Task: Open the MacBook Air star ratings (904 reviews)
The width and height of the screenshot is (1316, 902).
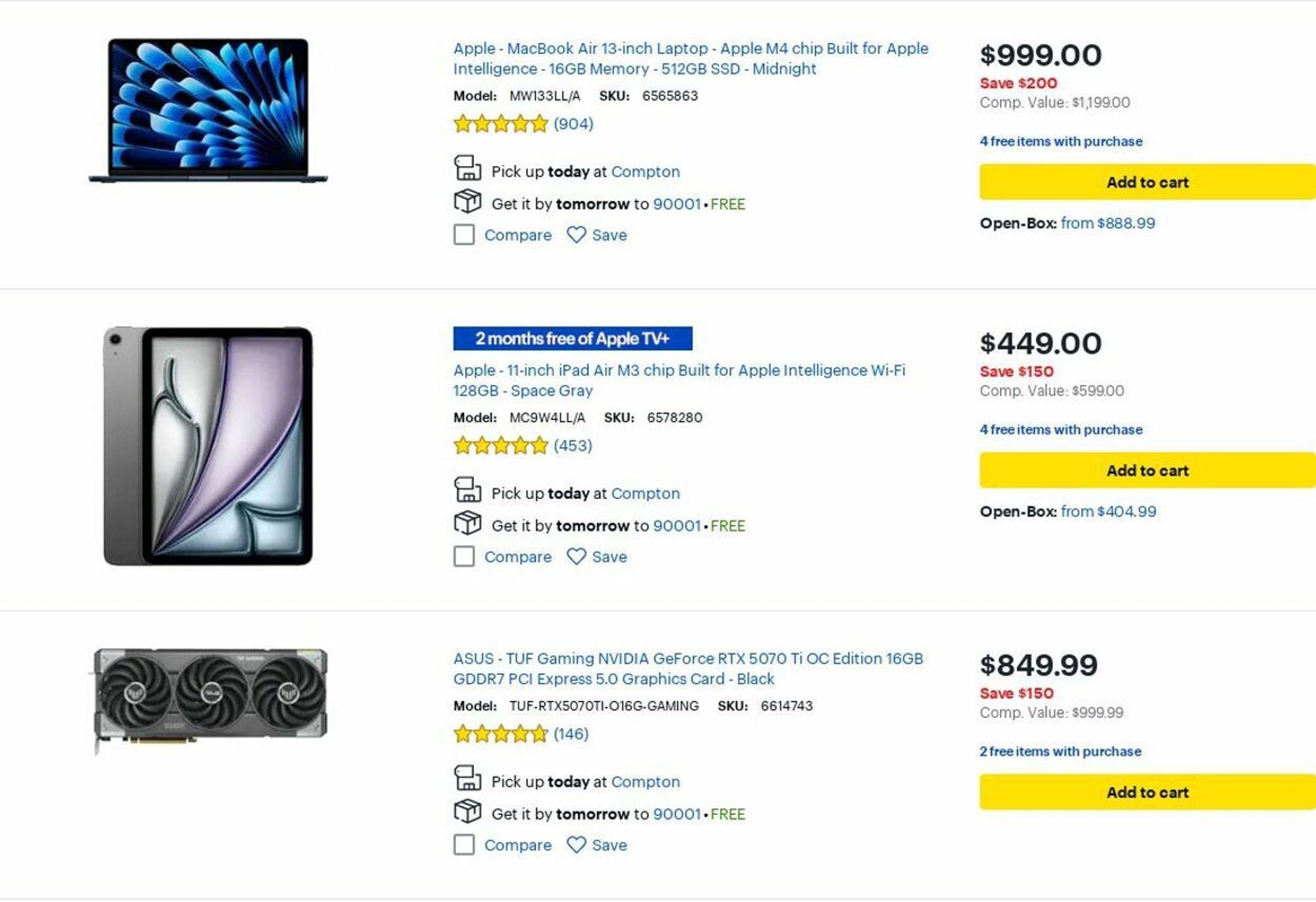Action: (501, 124)
